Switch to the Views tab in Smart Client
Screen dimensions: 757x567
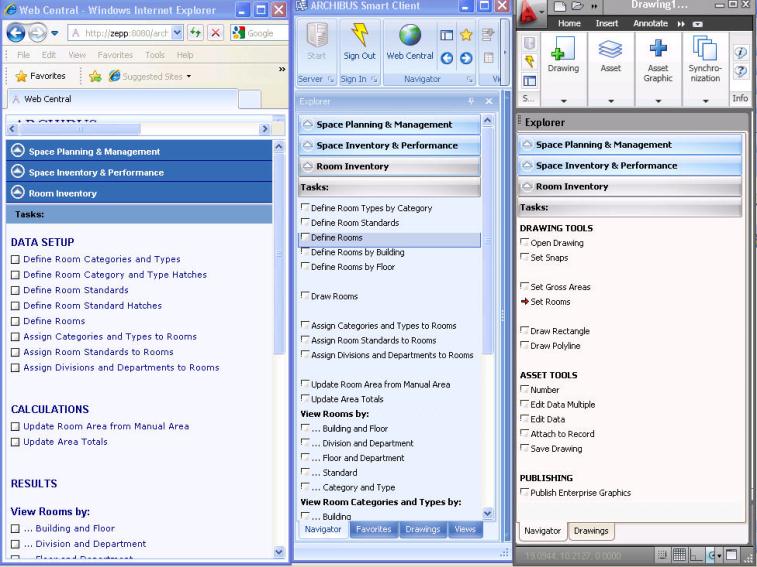(x=465, y=529)
